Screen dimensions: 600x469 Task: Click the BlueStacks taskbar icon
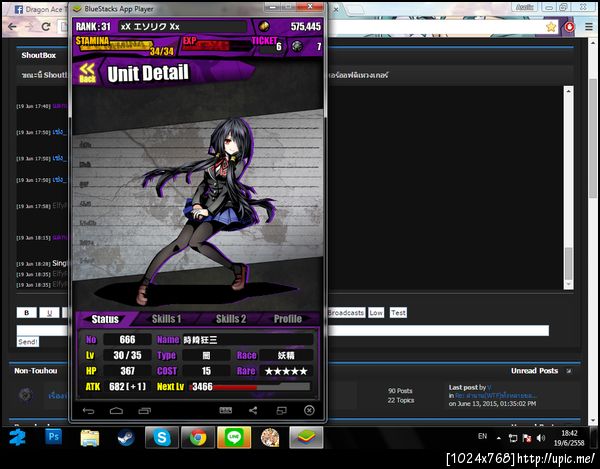(x=306, y=437)
